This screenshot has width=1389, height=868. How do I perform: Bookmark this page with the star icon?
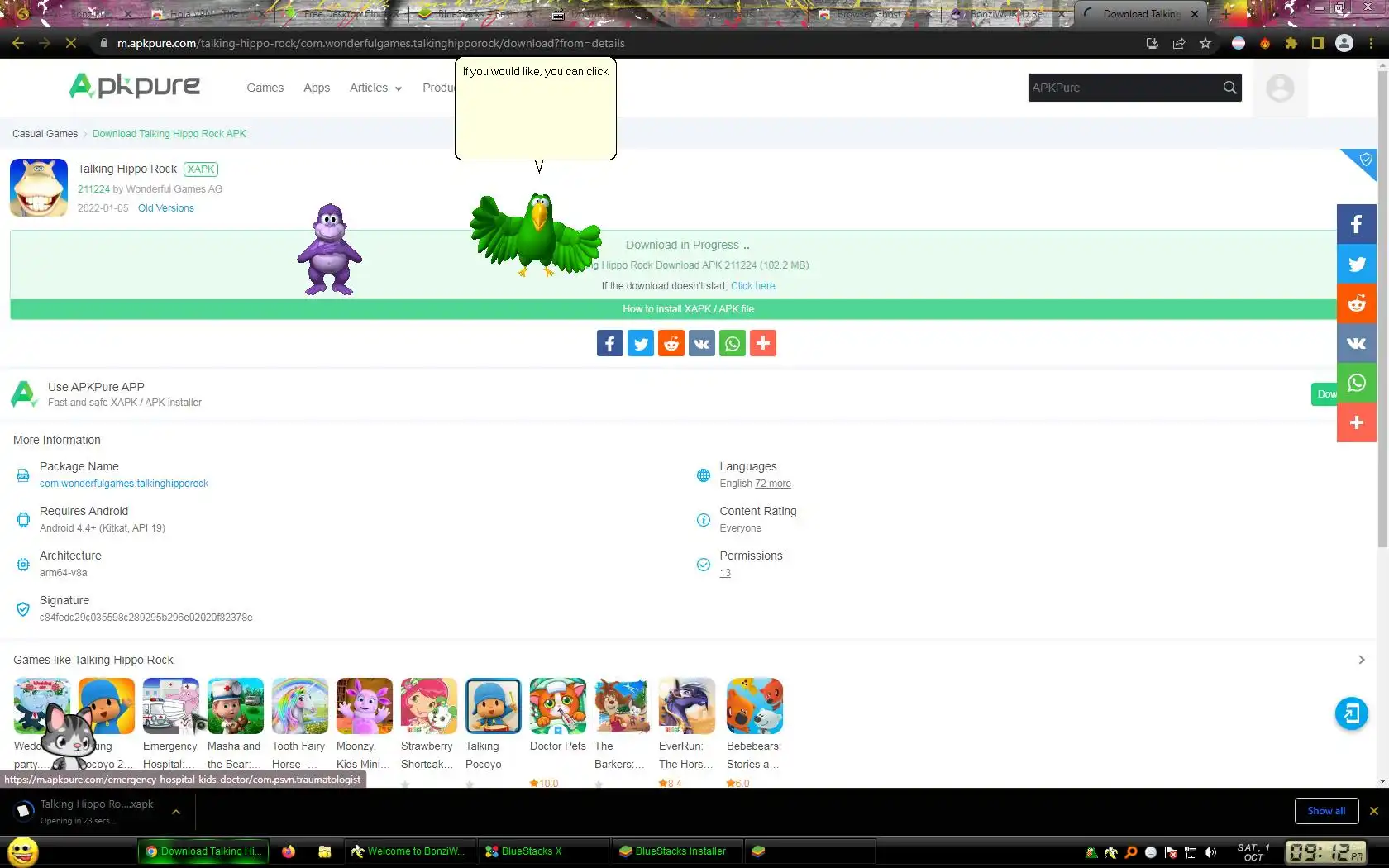1205,43
